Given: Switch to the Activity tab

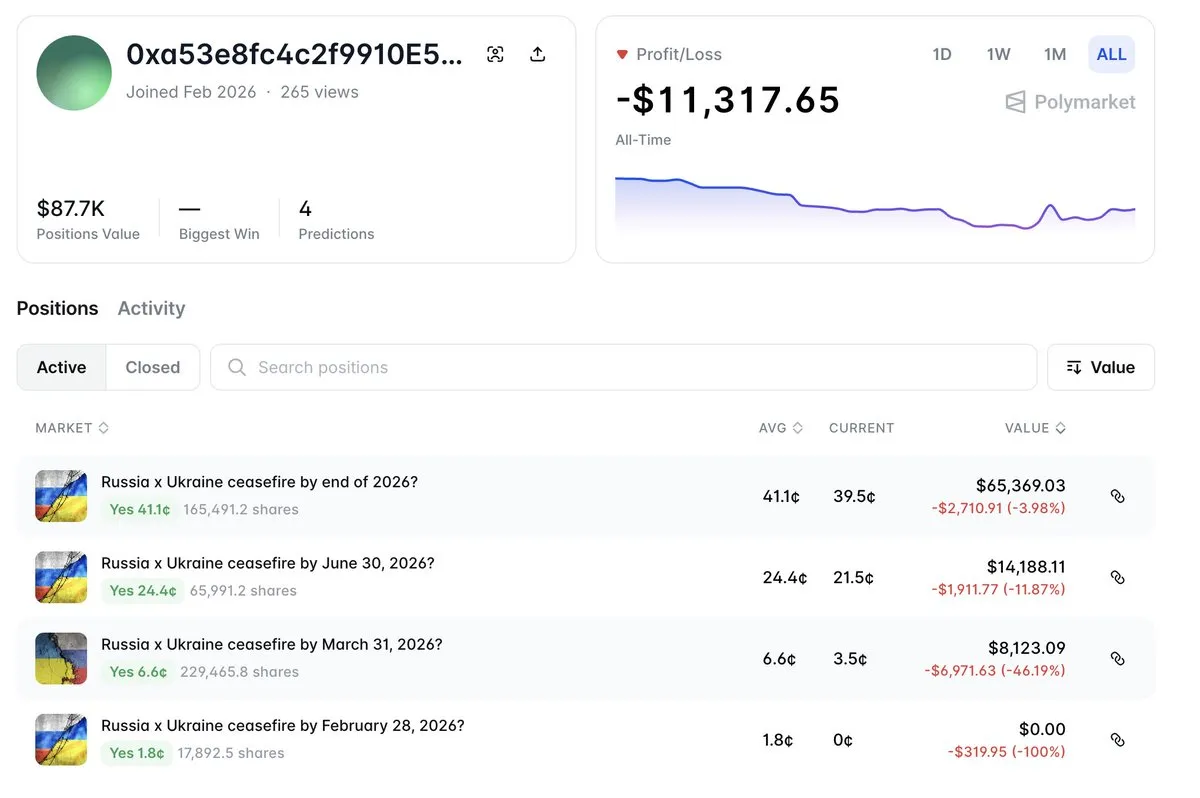Looking at the screenshot, I should [x=151, y=308].
